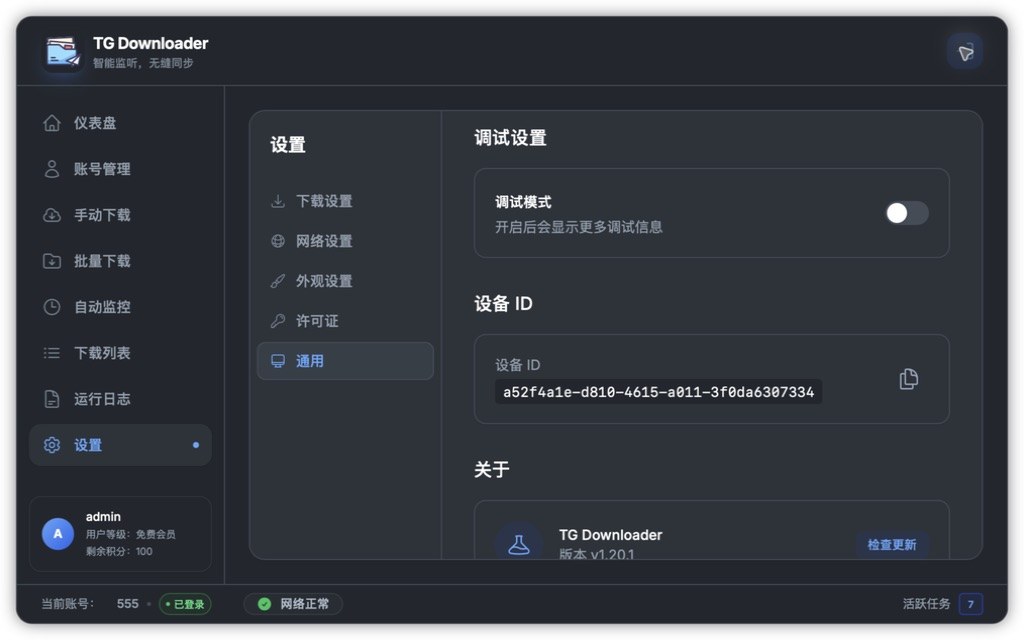Screen dimensions: 1024x640
Task: Click the brush icon beside 外观设置
Action: [x=278, y=281]
